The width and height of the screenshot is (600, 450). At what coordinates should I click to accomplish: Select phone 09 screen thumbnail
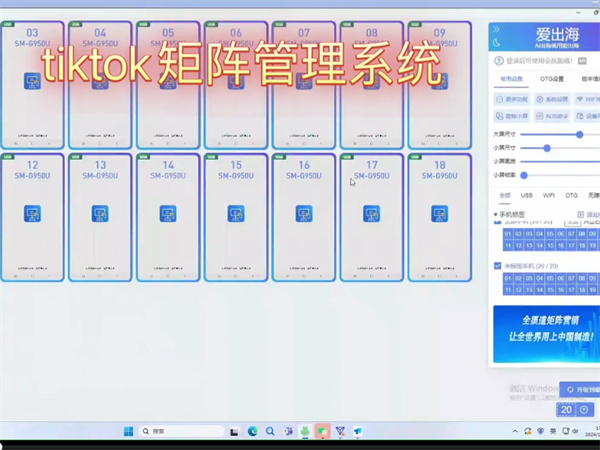pos(440,85)
